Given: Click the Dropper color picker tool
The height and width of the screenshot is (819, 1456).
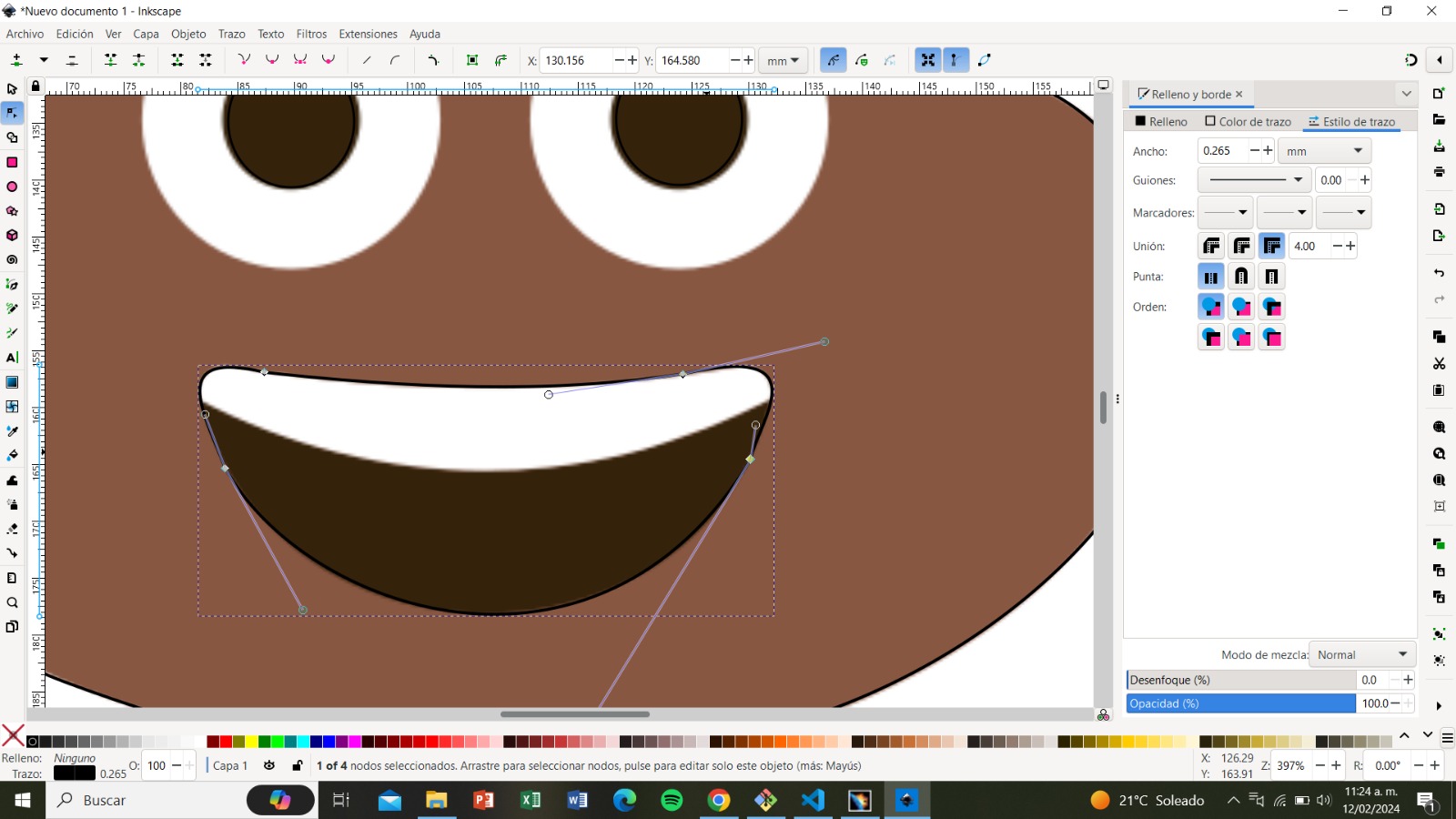Looking at the screenshot, I should click(12, 431).
